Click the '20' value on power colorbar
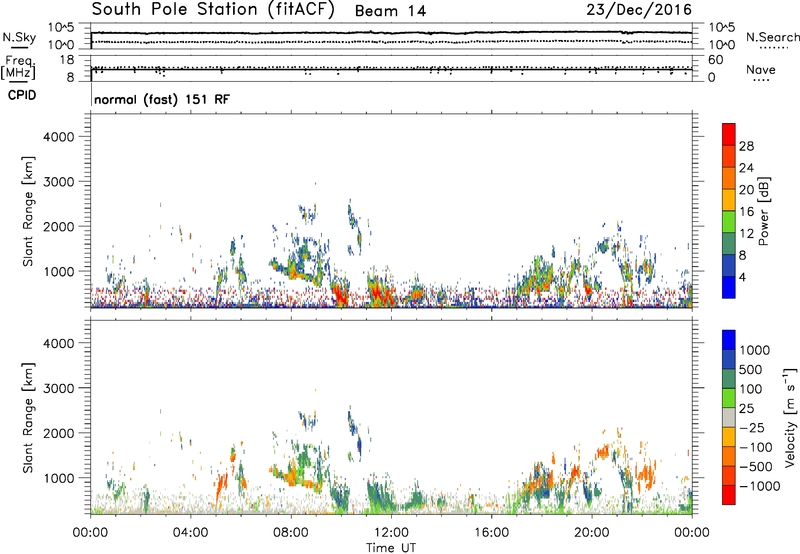Image resolution: width=800 pixels, height=554 pixels. click(x=746, y=190)
